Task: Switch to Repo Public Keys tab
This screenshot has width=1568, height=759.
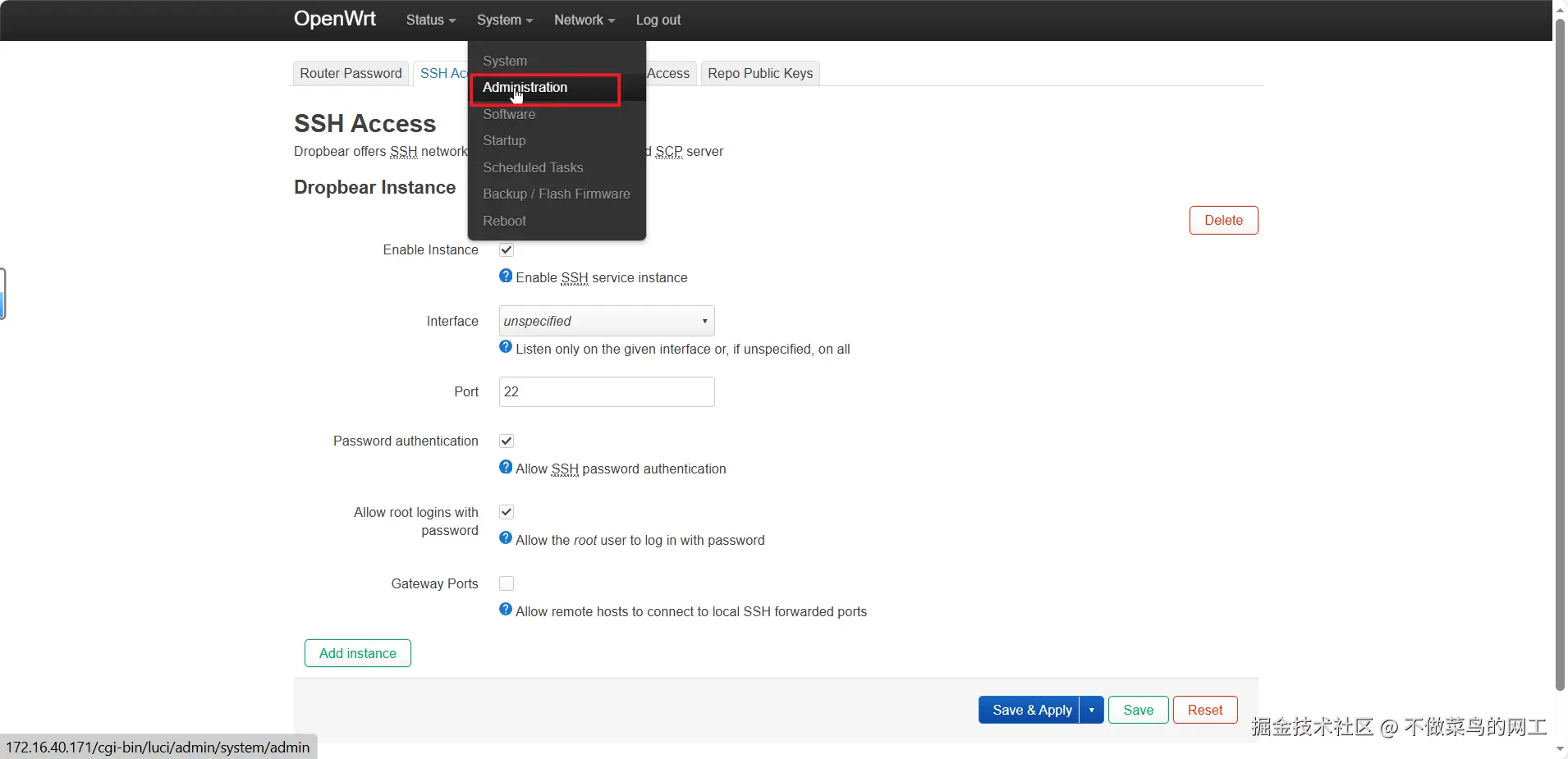Action: click(x=760, y=73)
